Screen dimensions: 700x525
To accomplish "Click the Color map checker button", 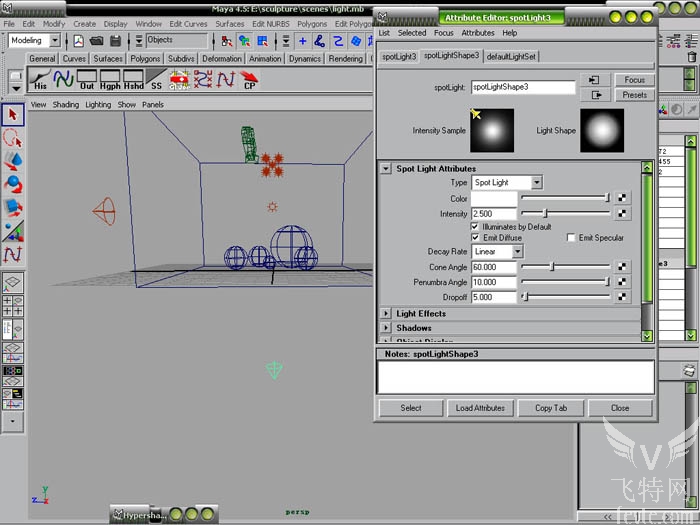I will click(x=621, y=197).
